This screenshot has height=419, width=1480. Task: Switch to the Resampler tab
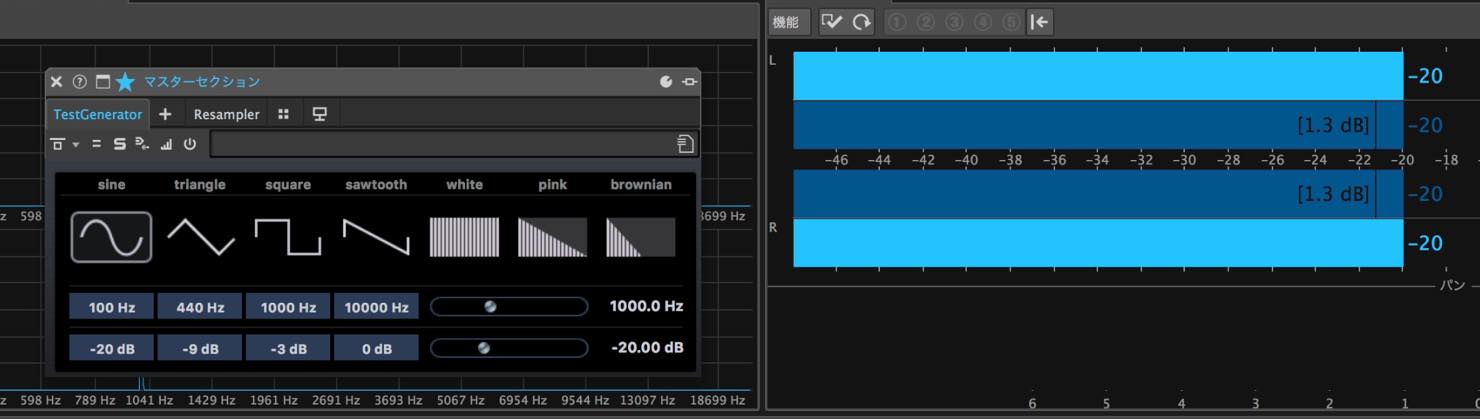pos(226,114)
